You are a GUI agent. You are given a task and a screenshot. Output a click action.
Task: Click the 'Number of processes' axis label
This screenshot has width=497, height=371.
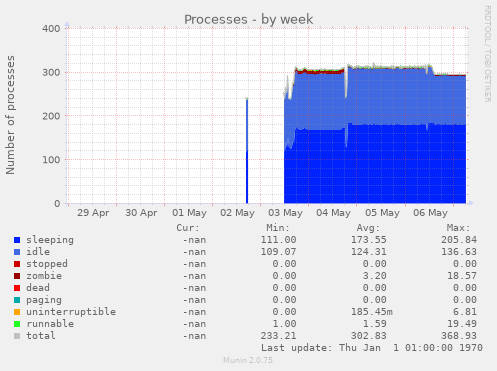tap(10, 115)
